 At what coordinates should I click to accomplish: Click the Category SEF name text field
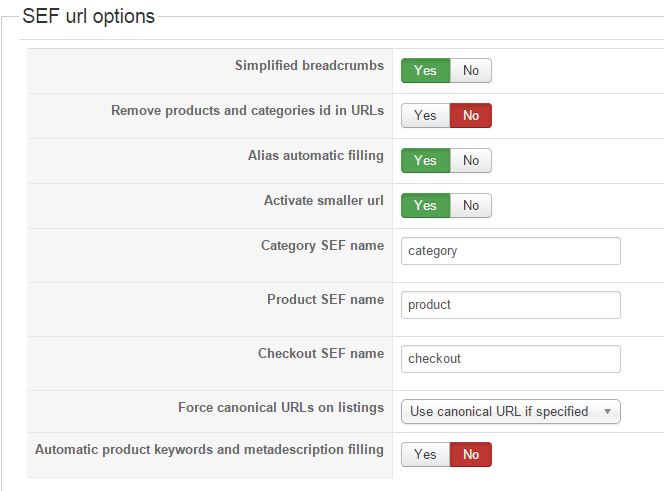[x=510, y=251]
